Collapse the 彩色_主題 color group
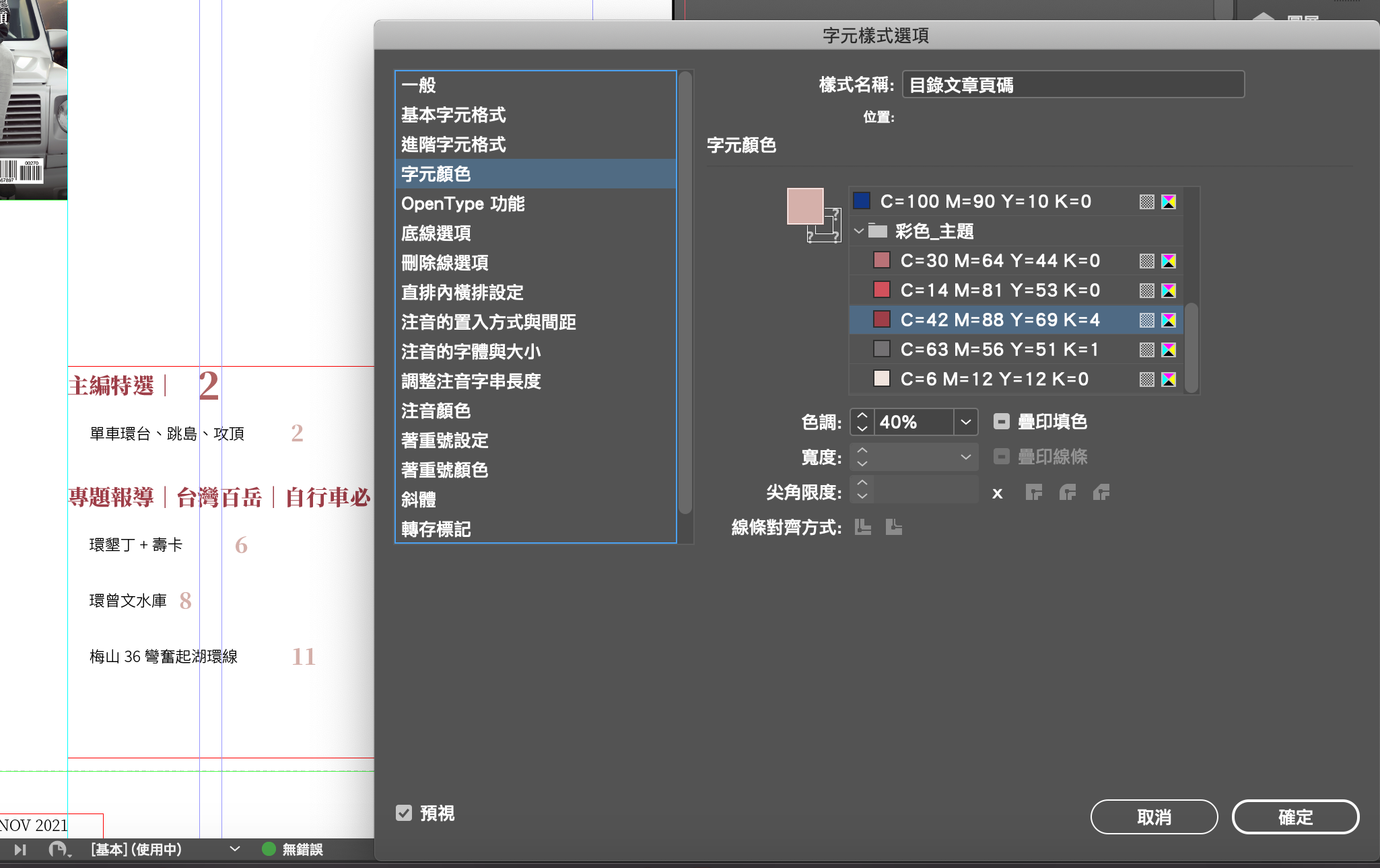1380x868 pixels. click(x=859, y=231)
